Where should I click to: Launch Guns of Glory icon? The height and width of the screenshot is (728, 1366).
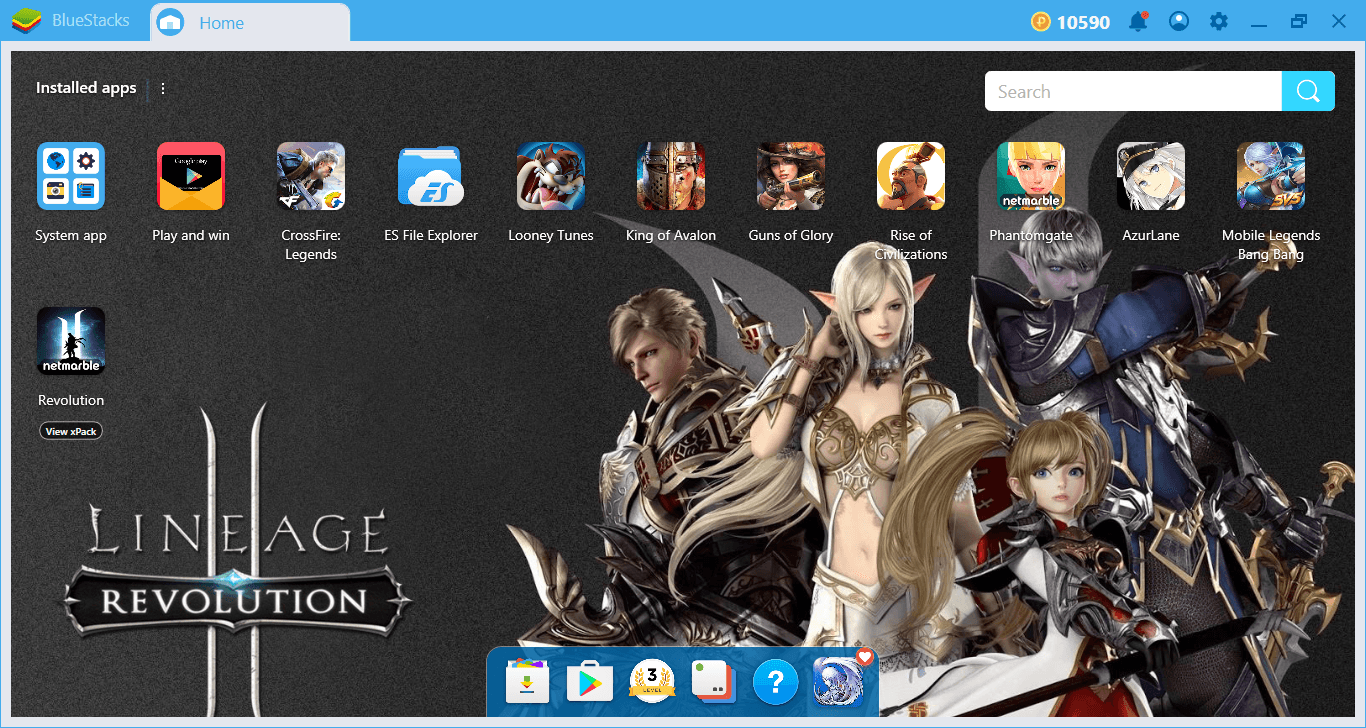pos(791,176)
